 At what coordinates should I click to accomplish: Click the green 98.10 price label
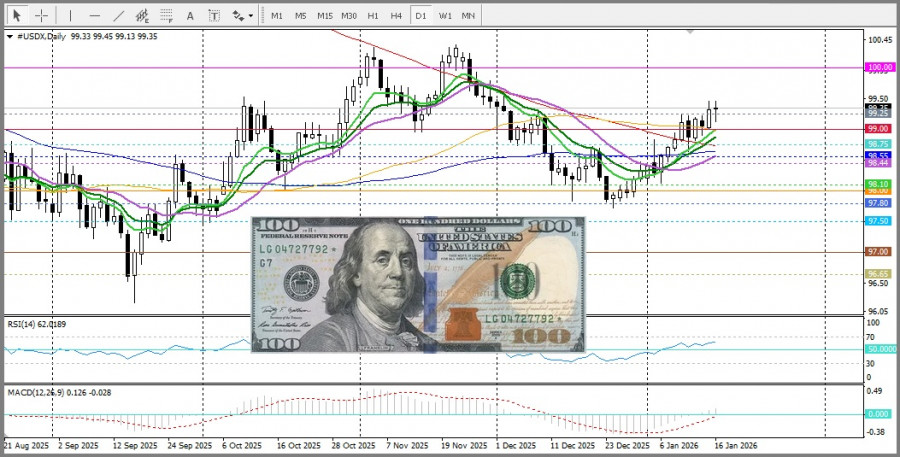879,184
